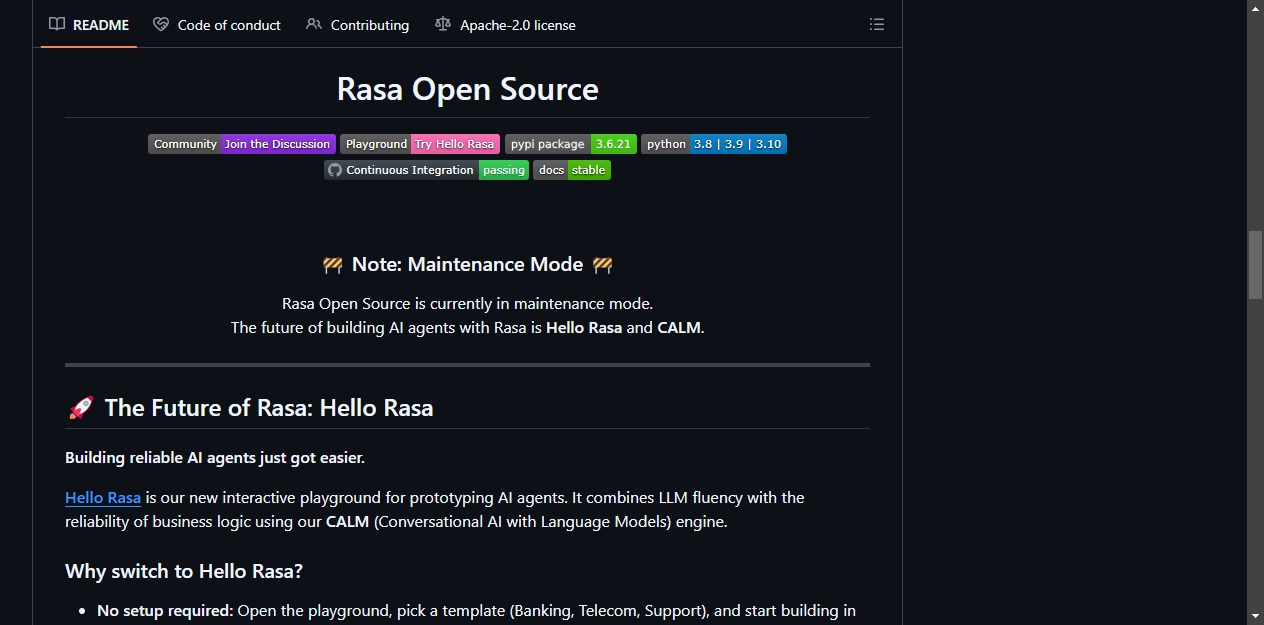Click the README book icon

pos(57,24)
